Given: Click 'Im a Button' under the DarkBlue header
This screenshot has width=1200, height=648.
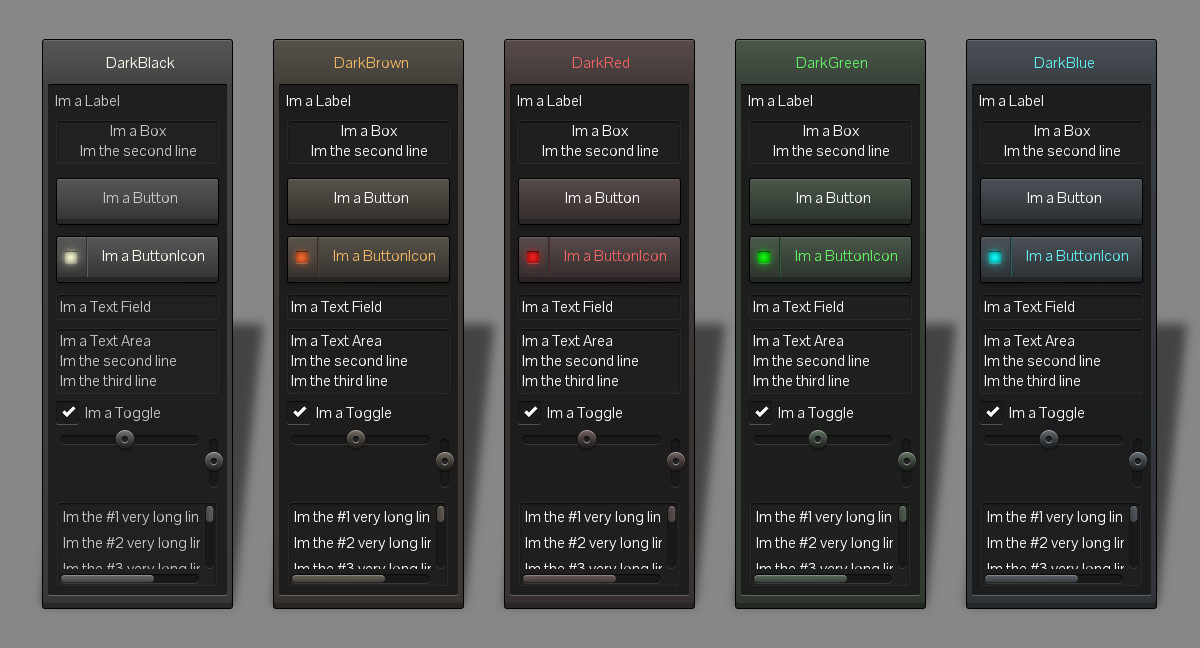Looking at the screenshot, I should pos(1060,200).
